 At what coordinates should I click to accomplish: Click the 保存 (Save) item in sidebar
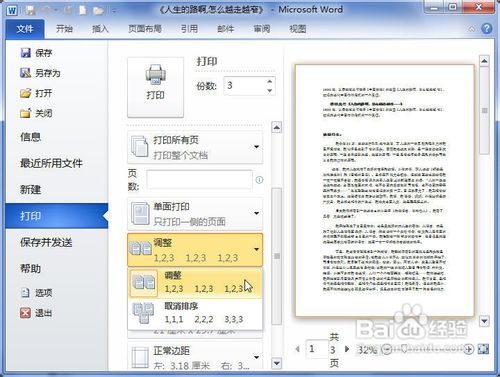pyautogui.click(x=36, y=53)
